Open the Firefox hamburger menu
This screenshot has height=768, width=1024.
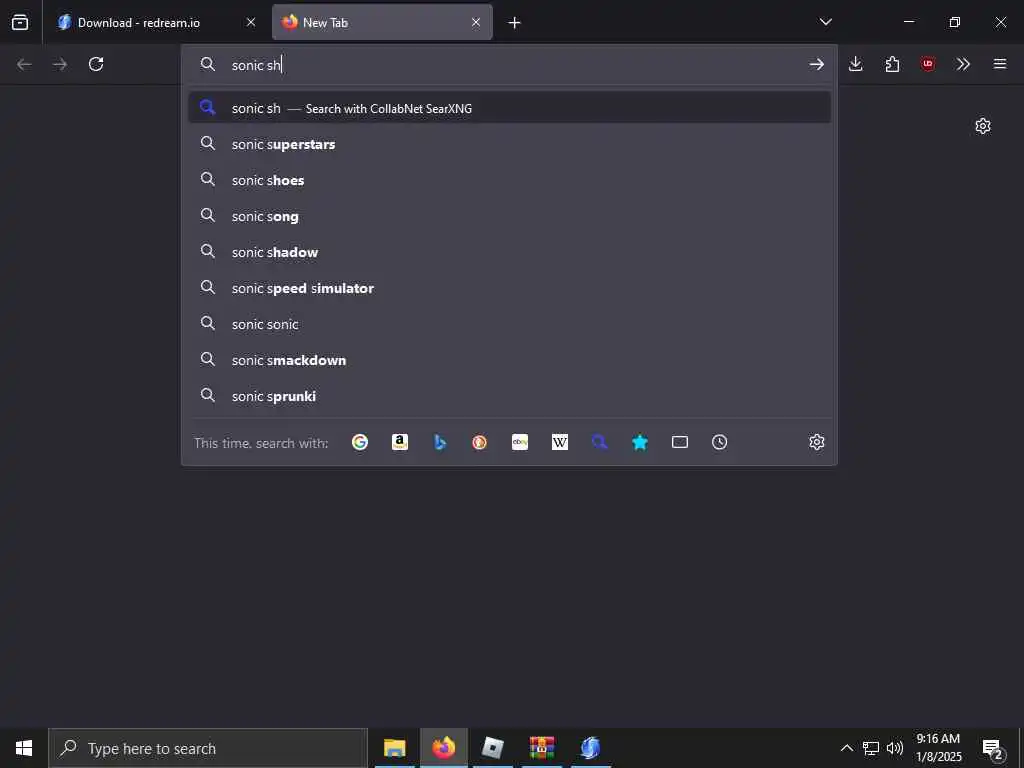[x=1000, y=64]
